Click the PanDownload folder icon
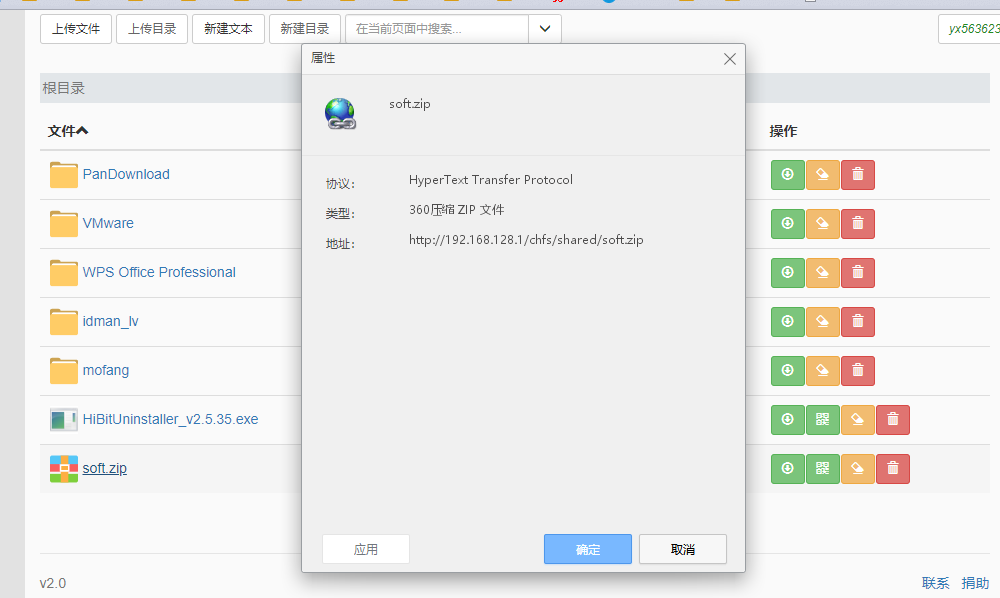 pyautogui.click(x=64, y=175)
